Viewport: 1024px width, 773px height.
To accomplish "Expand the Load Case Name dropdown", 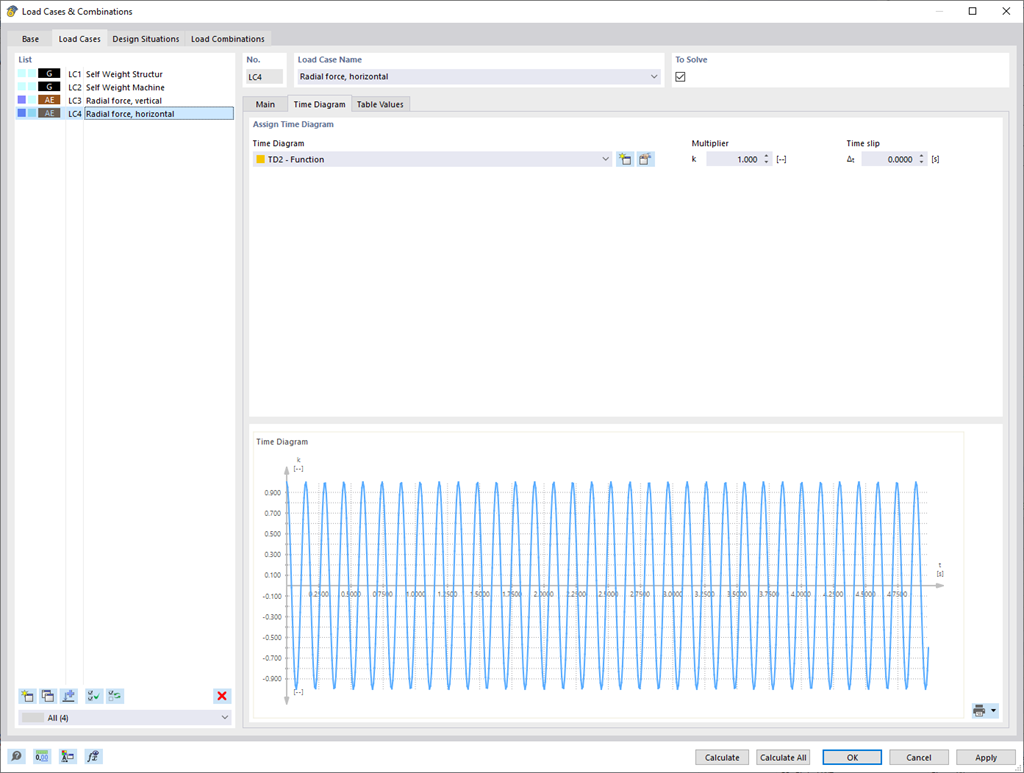I will [654, 76].
